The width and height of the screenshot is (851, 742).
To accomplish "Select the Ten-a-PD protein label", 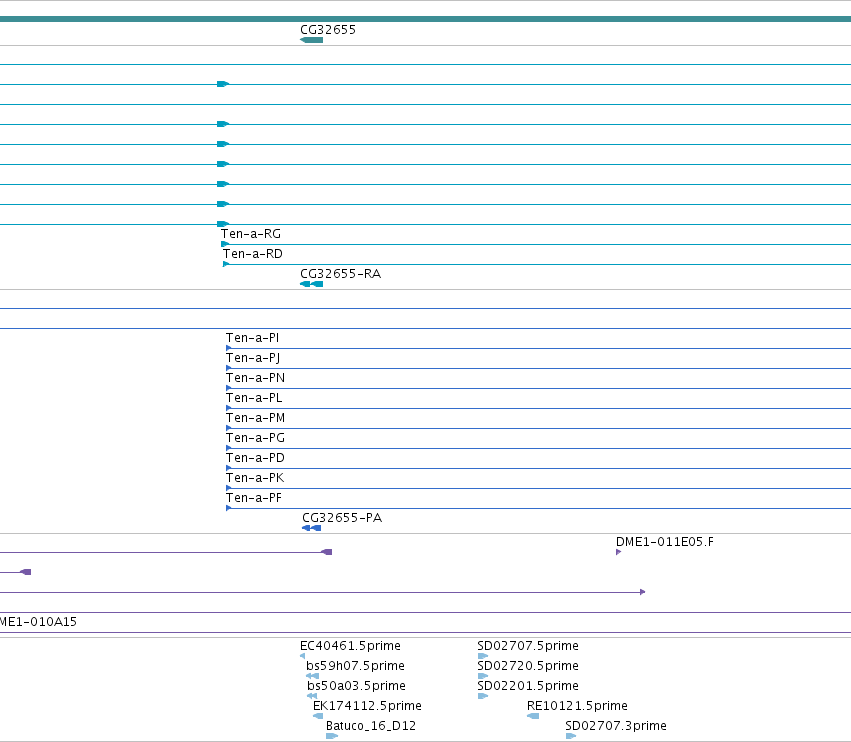I will coord(255,458).
